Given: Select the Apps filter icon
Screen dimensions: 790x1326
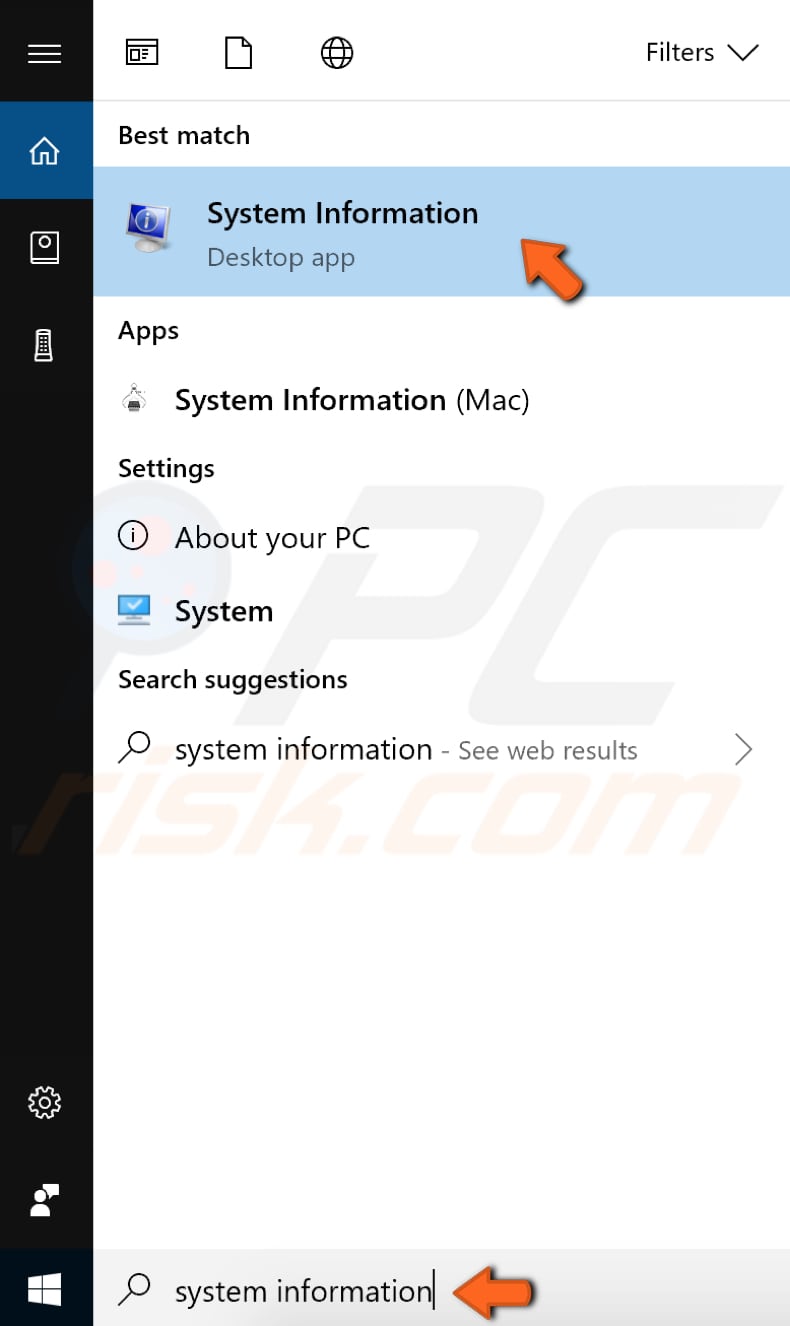Looking at the screenshot, I should (141, 52).
